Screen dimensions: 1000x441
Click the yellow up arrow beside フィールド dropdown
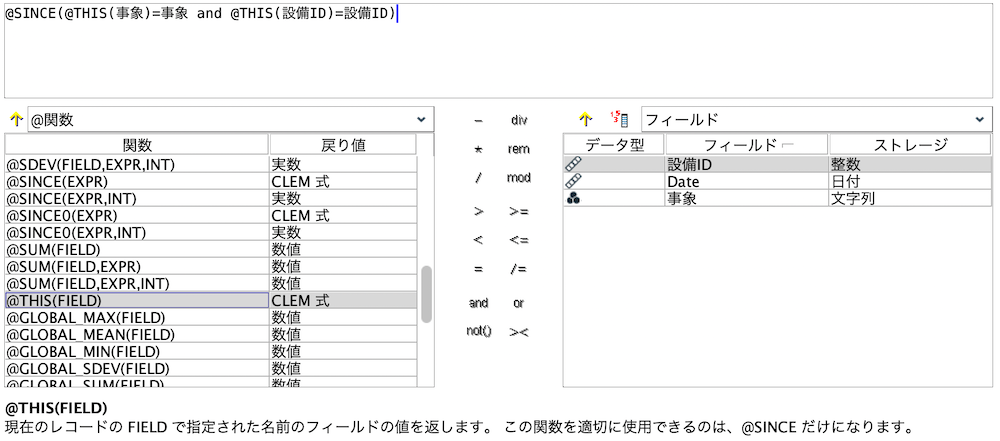(x=585, y=119)
